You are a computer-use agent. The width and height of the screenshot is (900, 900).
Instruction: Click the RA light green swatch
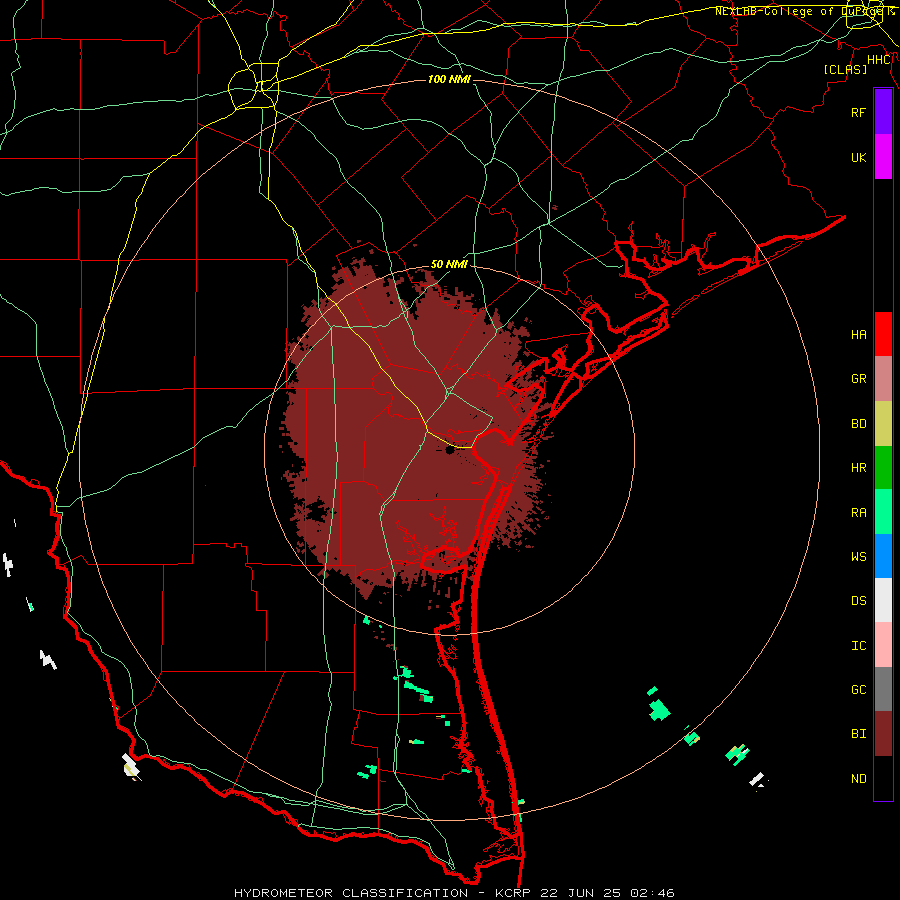(883, 512)
